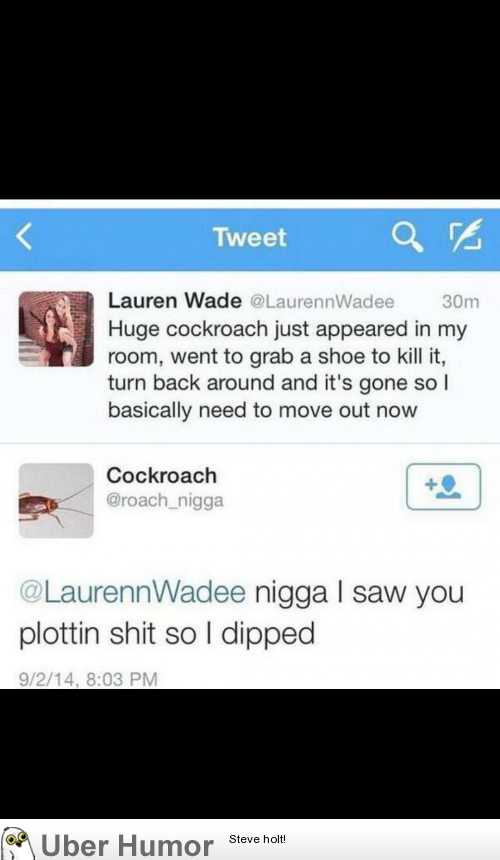The image size is (500, 860).
Task: Click the 9/2/14, 8:03 PM timestamp
Action: coord(88,680)
